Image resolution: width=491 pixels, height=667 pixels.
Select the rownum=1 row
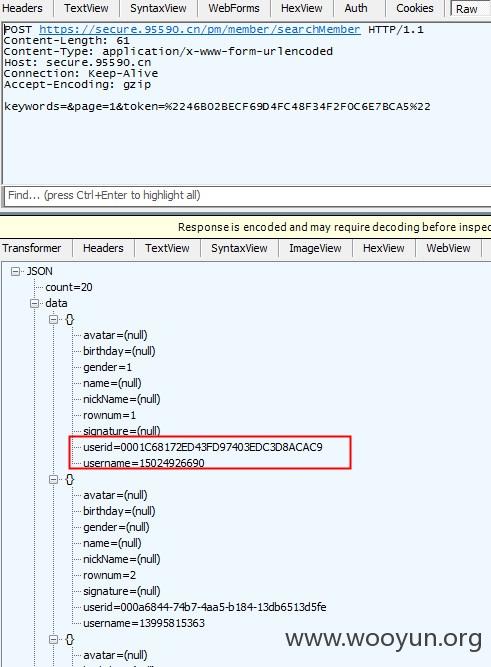(109, 415)
